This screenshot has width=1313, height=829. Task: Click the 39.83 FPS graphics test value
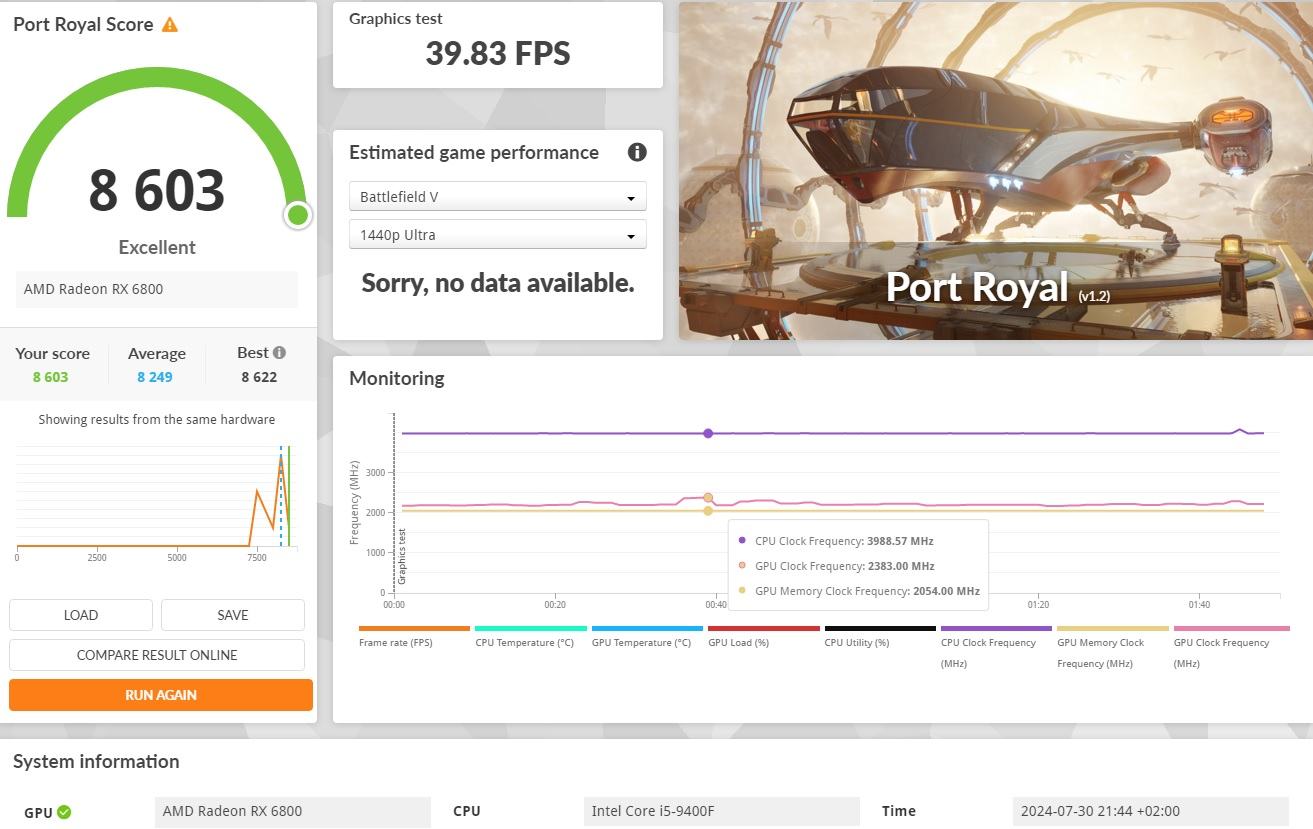pyautogui.click(x=498, y=53)
